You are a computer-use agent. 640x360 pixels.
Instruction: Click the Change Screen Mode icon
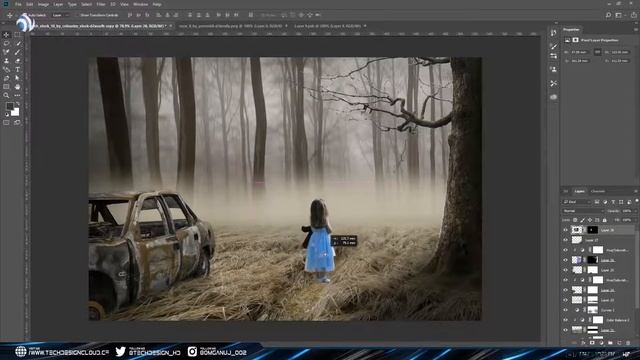pos(17,122)
